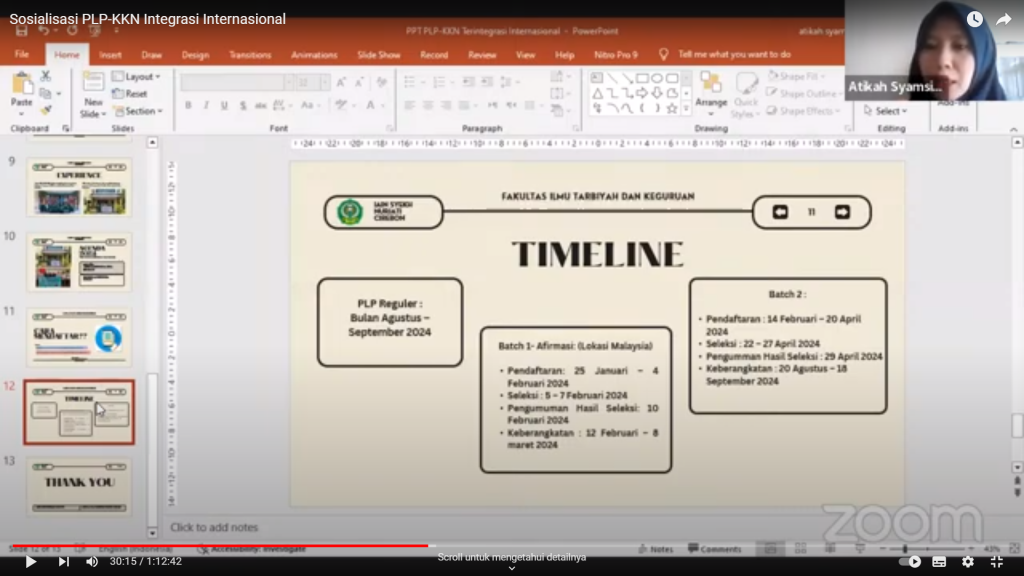Viewport: 1024px width, 576px height.
Task: Select slide 13 Thank You thumbnail
Action: [79, 487]
